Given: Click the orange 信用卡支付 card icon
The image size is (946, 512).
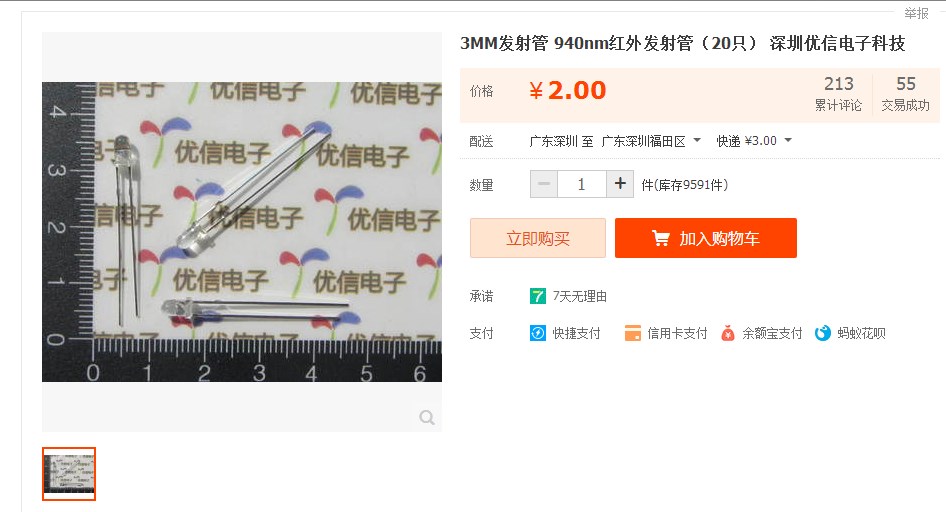Looking at the screenshot, I should tap(633, 333).
